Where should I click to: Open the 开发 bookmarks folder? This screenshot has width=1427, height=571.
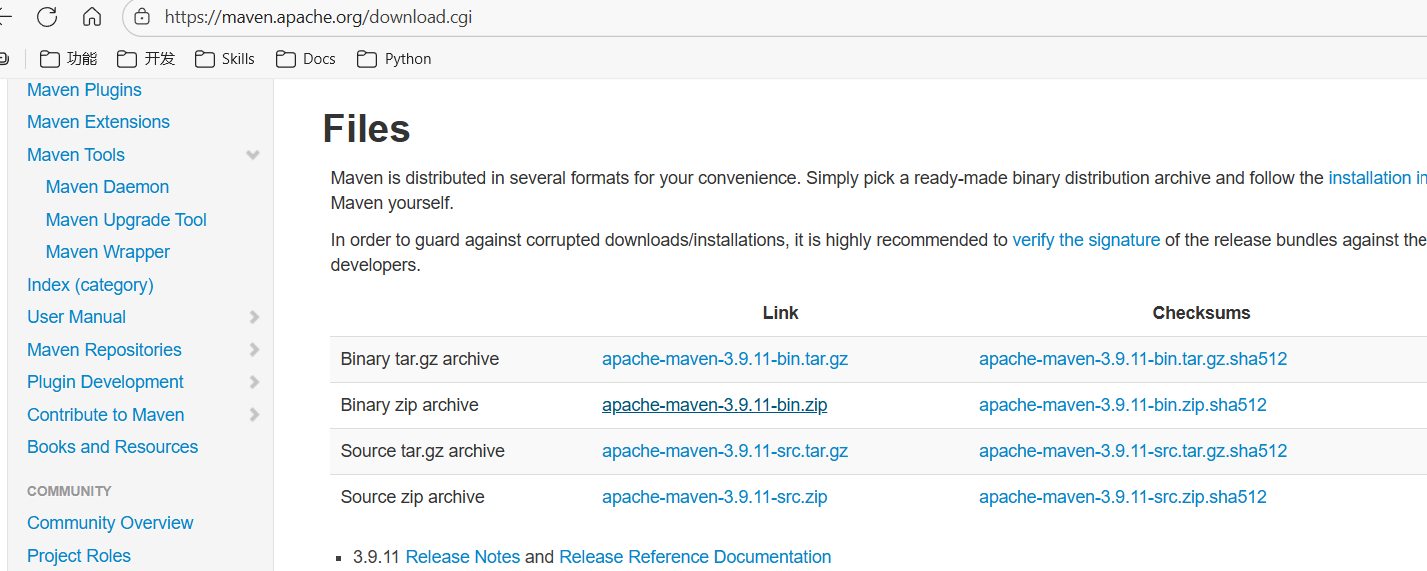(x=146, y=59)
